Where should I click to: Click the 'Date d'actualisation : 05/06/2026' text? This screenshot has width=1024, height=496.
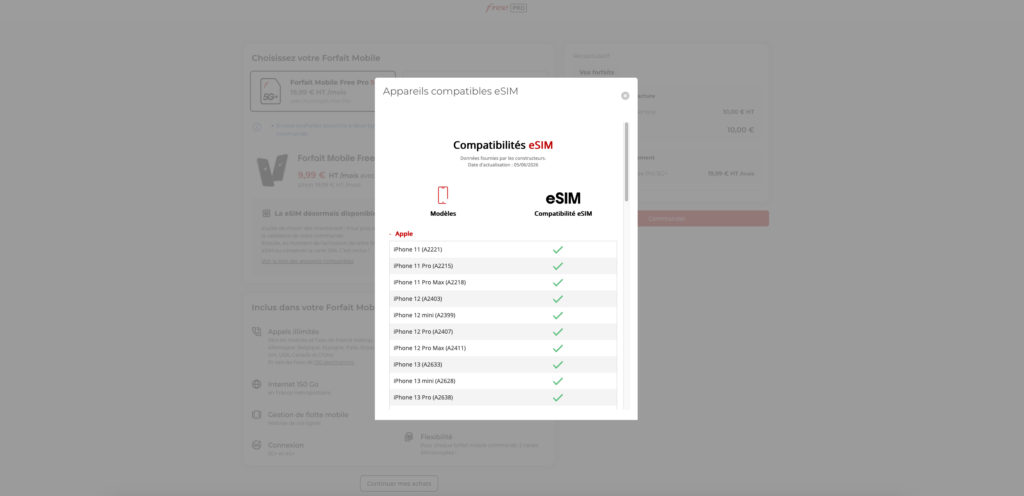point(503,164)
